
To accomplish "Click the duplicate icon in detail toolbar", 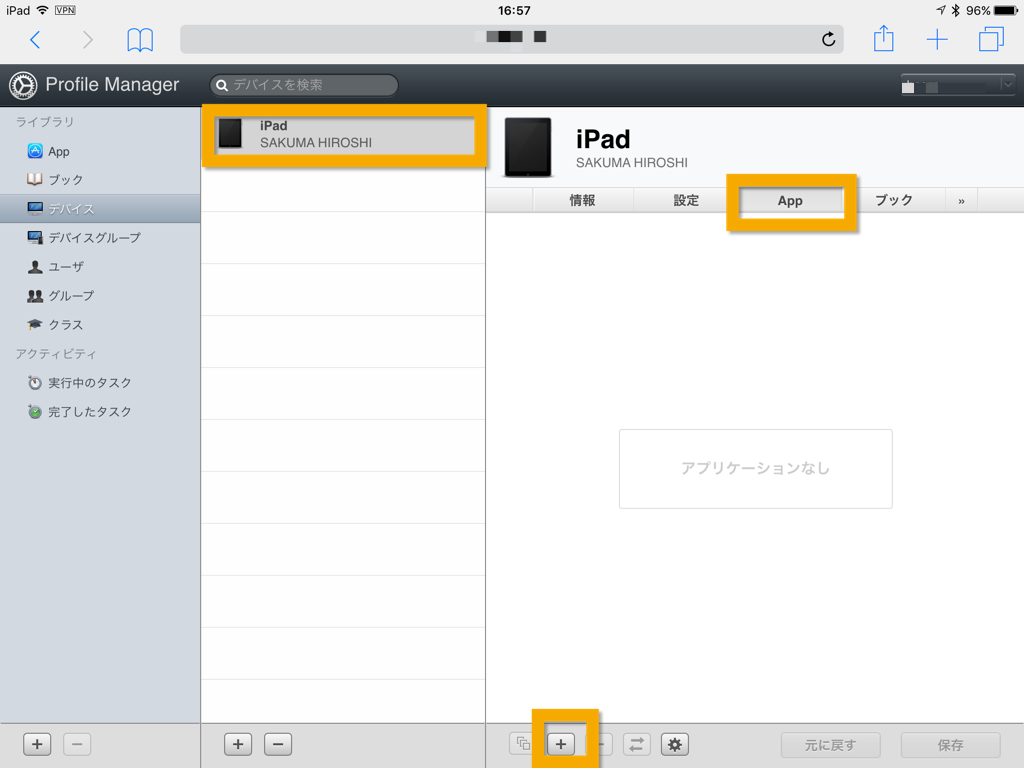I will (x=522, y=744).
